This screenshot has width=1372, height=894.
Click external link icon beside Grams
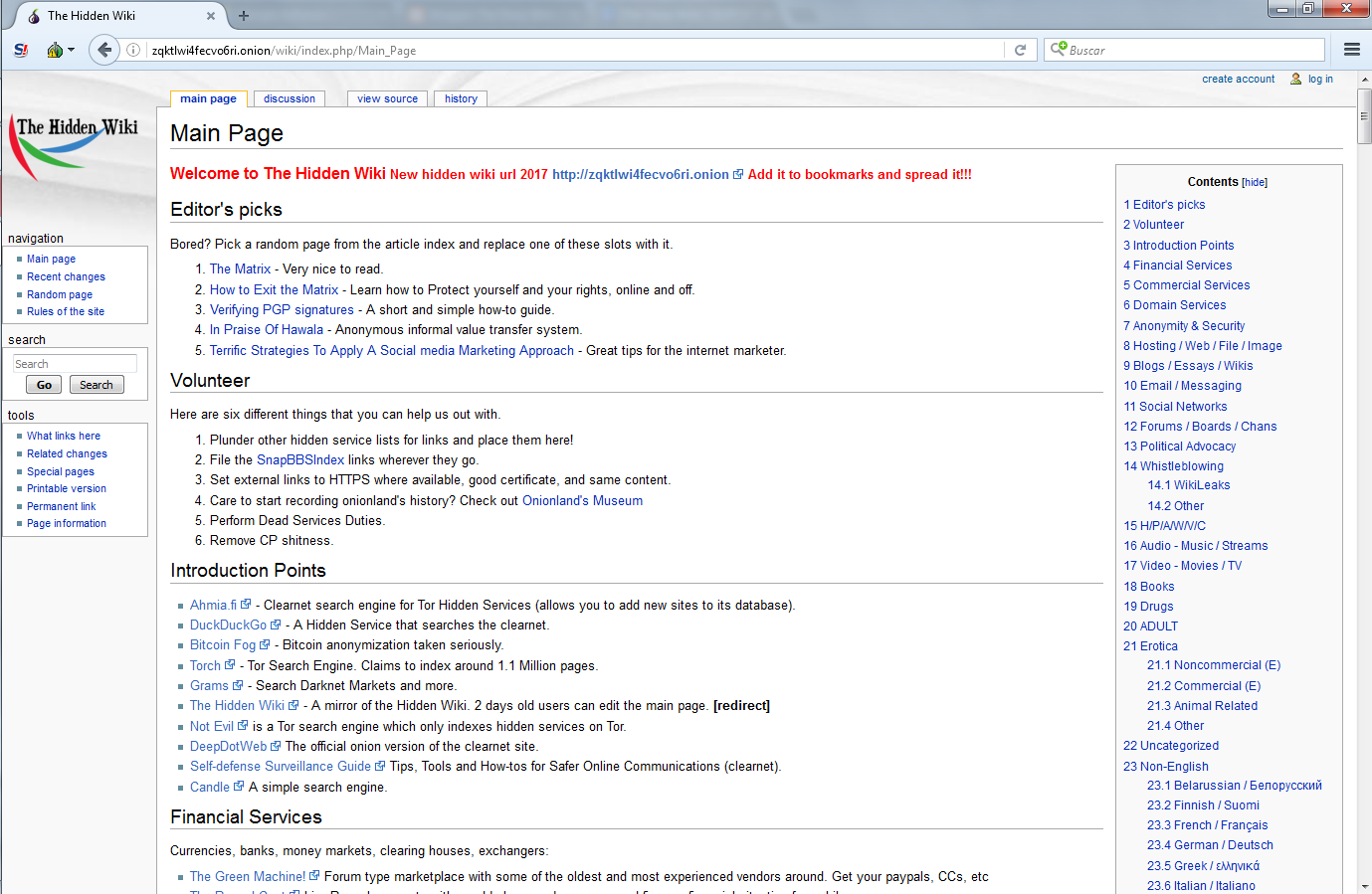(238, 685)
